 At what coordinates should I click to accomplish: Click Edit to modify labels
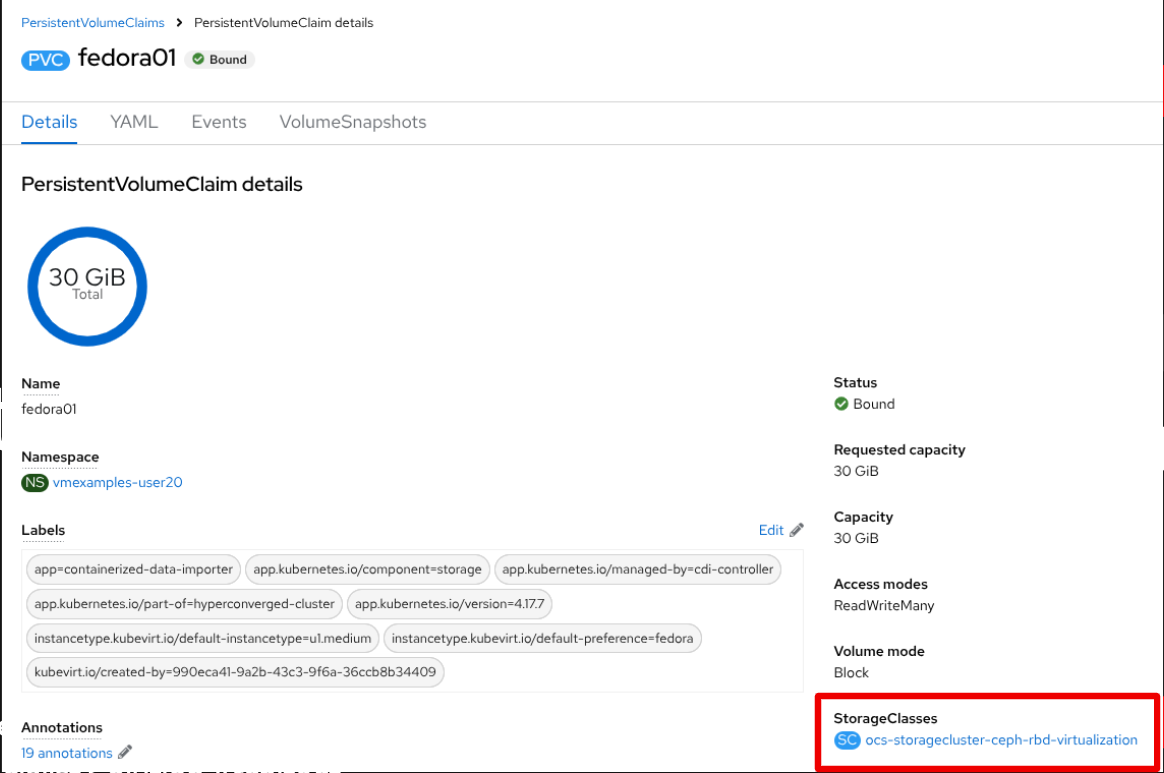(771, 530)
